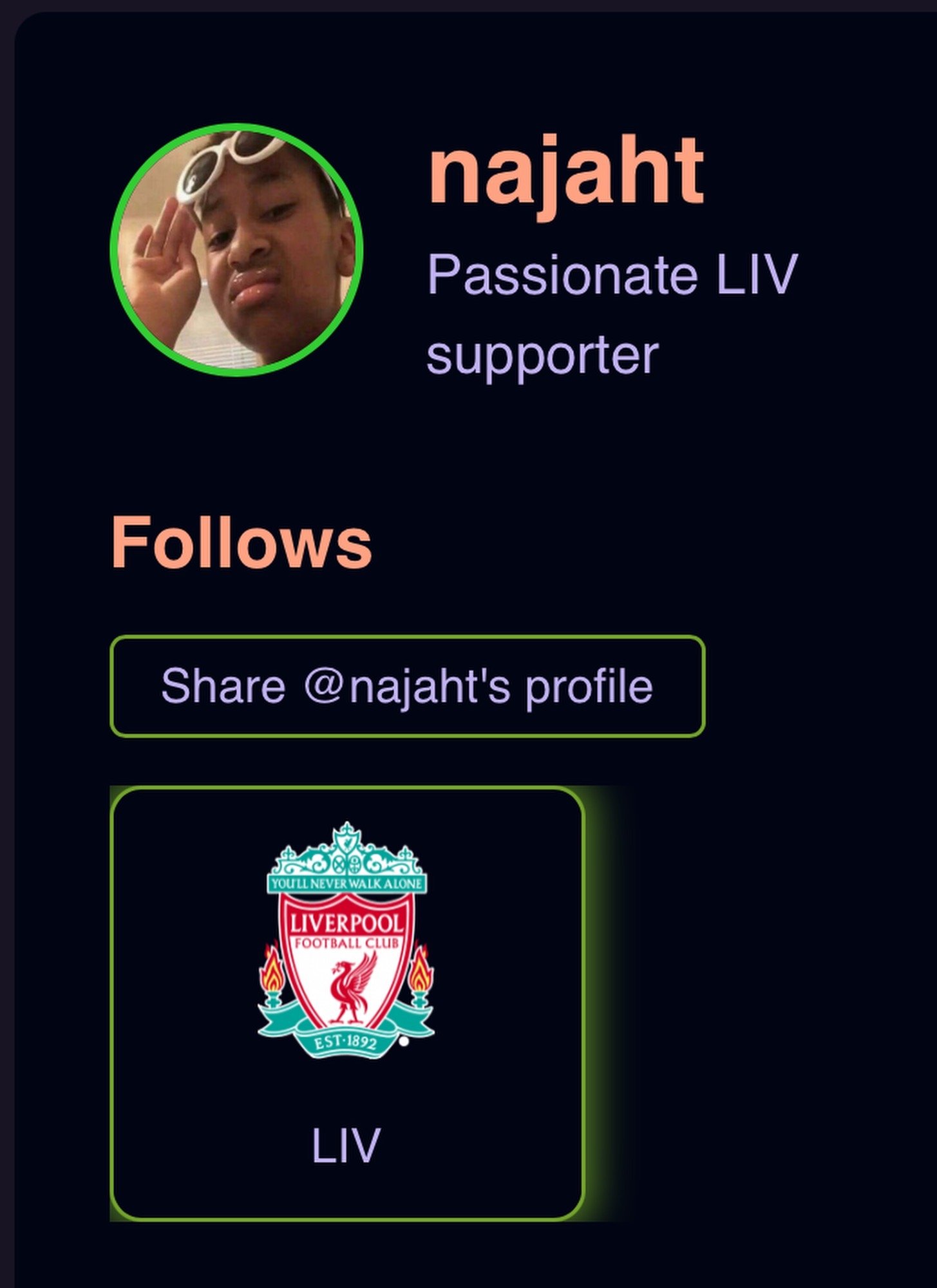This screenshot has width=937, height=1288.
Task: Click the LIVERPOOL text inside the shield
Action: click(346, 923)
